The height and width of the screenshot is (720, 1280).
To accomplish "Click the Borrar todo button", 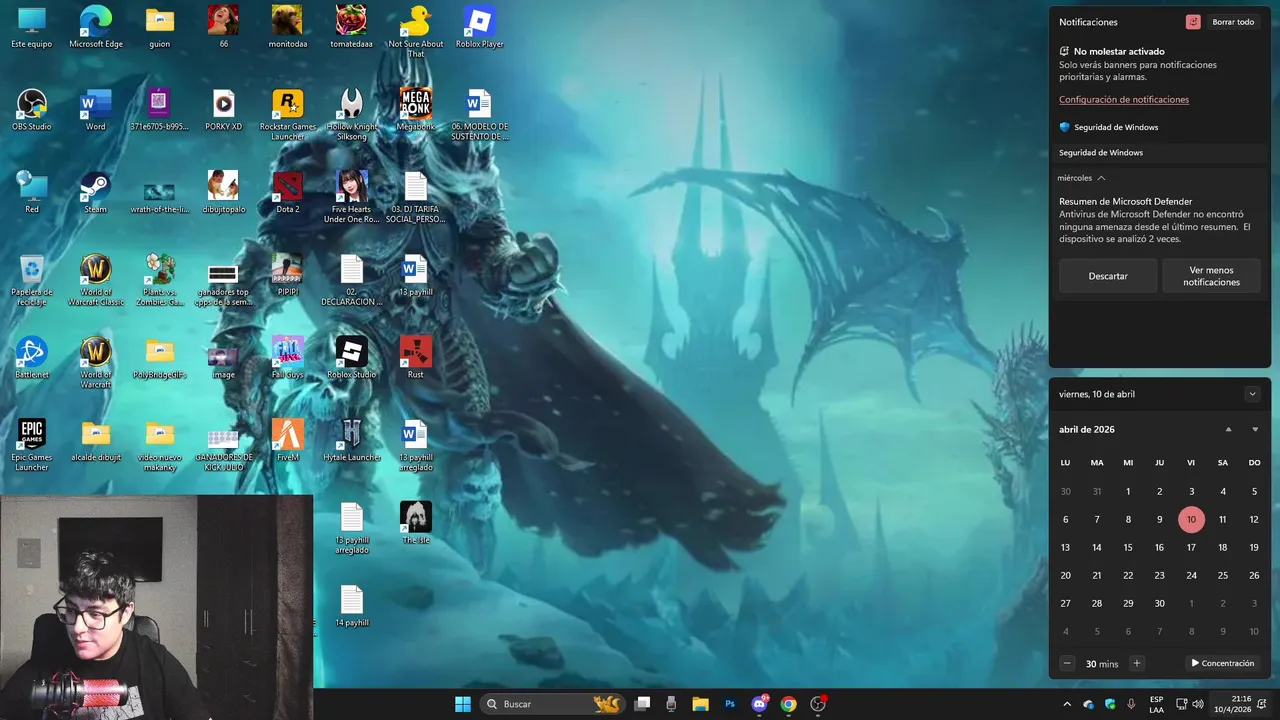I will click(1232, 22).
